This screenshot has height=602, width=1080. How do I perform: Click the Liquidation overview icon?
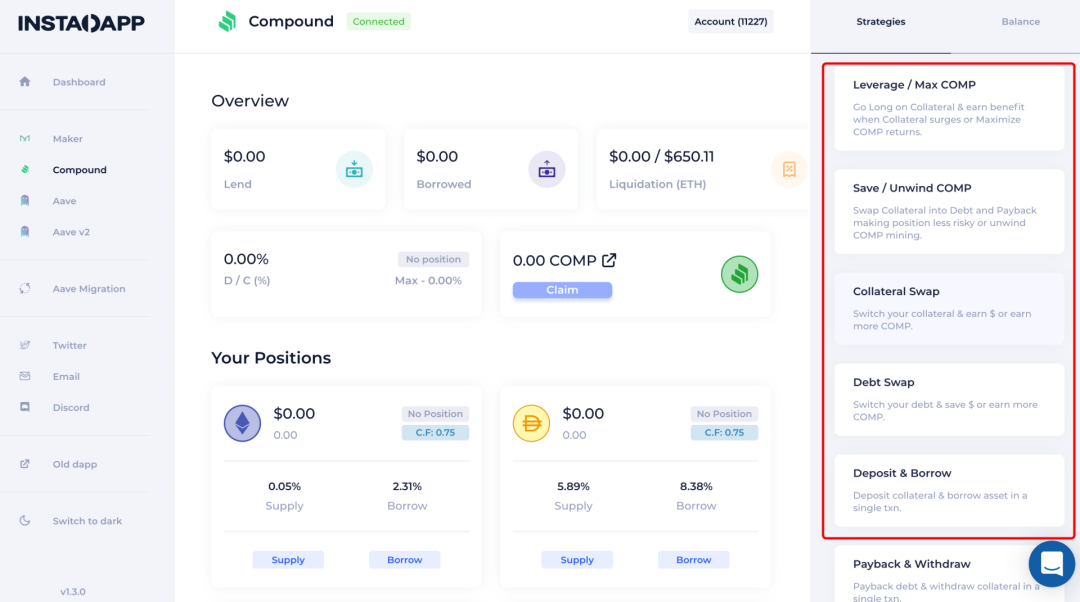click(x=788, y=169)
